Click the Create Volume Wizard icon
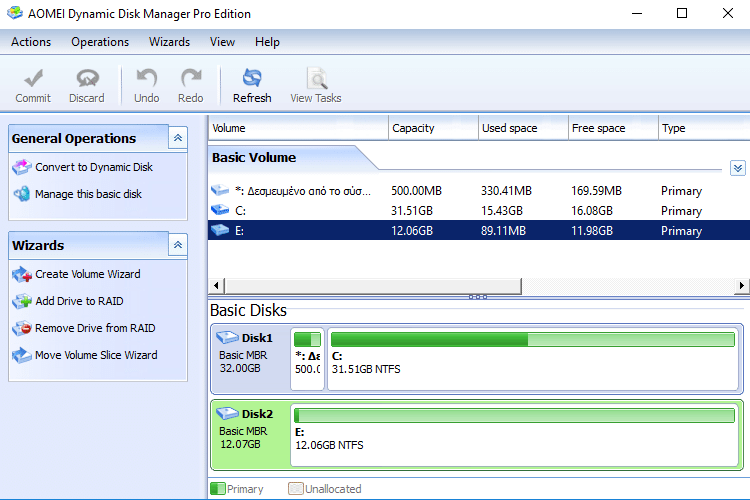750x500 pixels. click(x=22, y=274)
